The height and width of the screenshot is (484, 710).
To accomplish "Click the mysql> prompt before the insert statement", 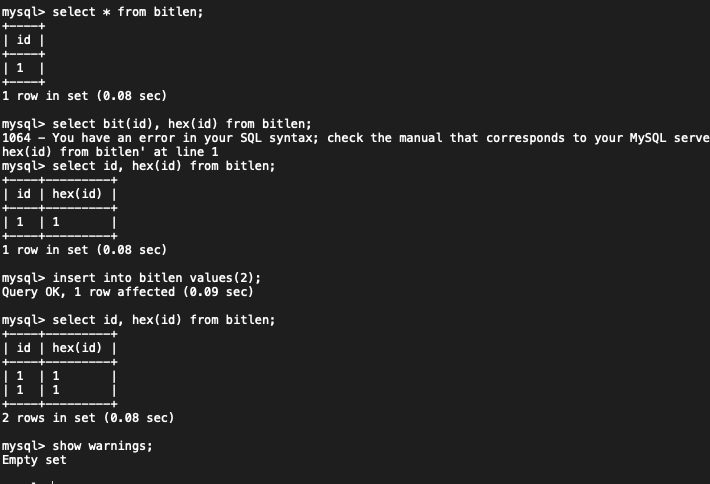I will (x=23, y=278).
